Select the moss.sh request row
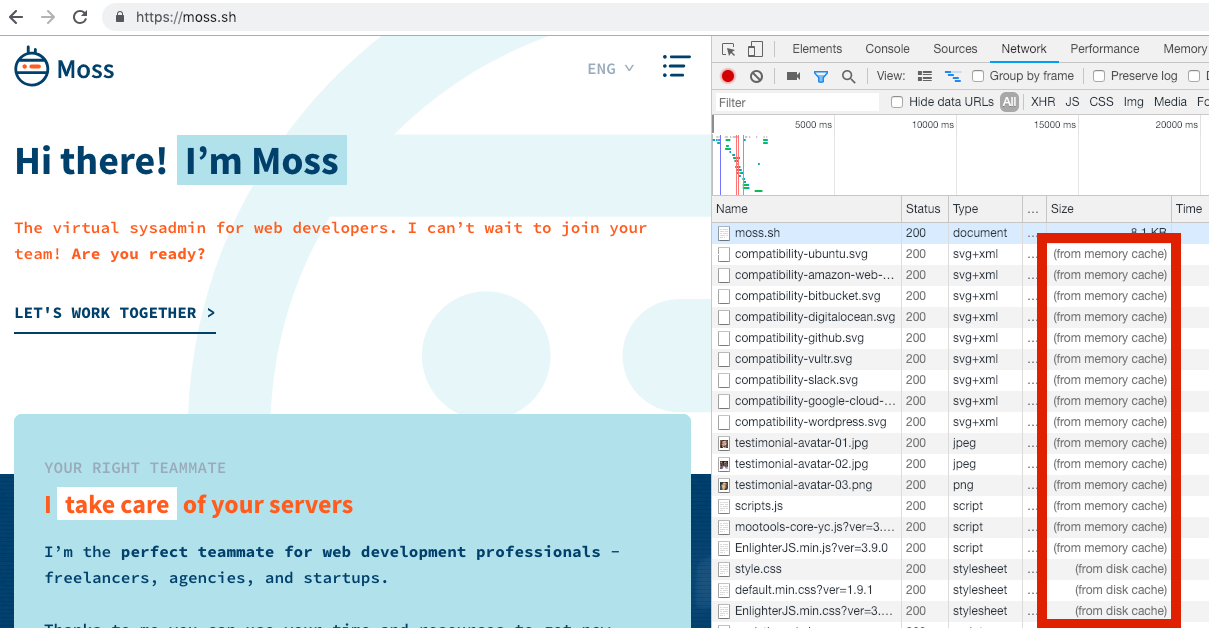Viewport: 1209px width, 628px height. click(x=960, y=233)
